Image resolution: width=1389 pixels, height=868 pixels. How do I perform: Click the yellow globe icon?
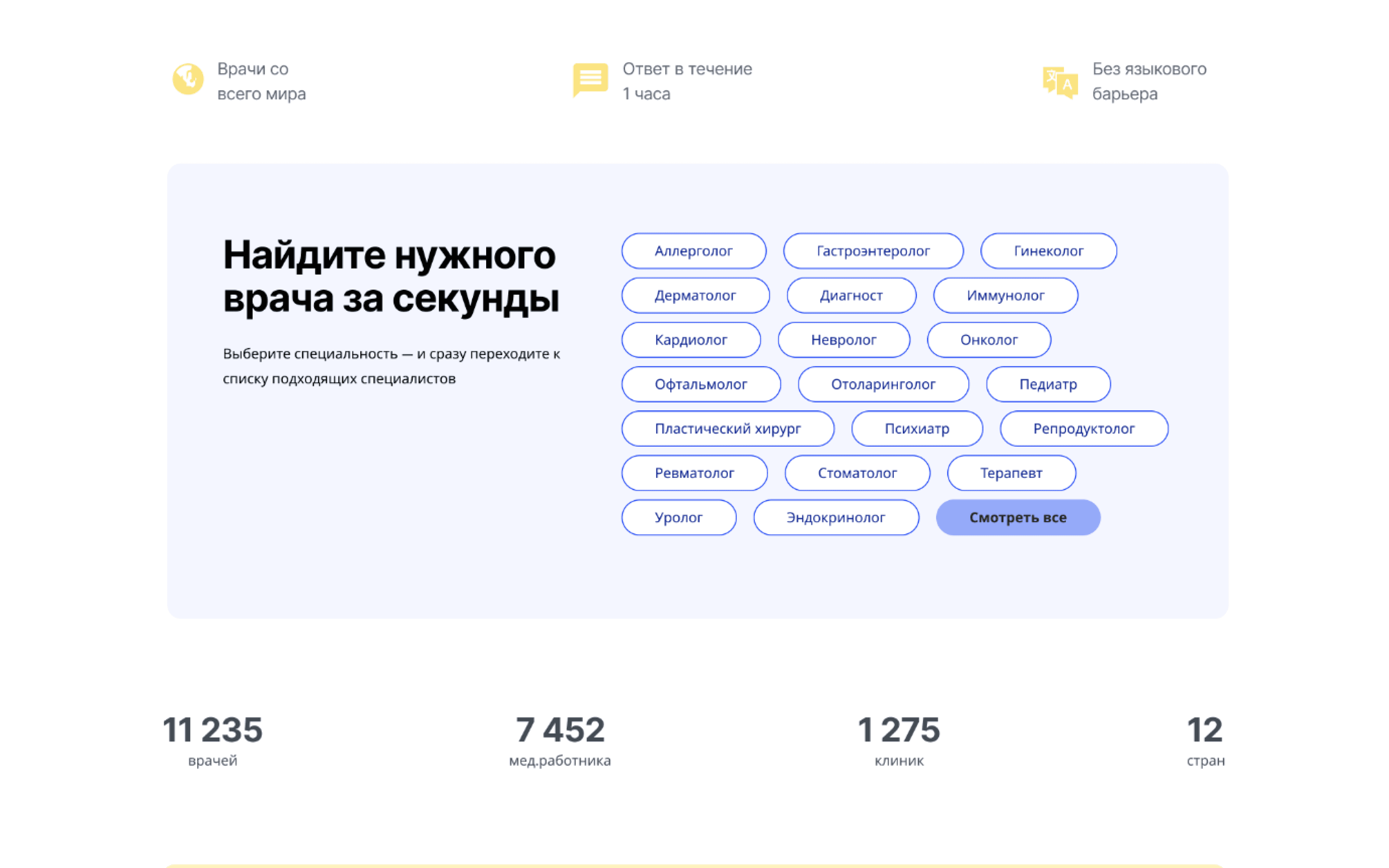pos(188,79)
